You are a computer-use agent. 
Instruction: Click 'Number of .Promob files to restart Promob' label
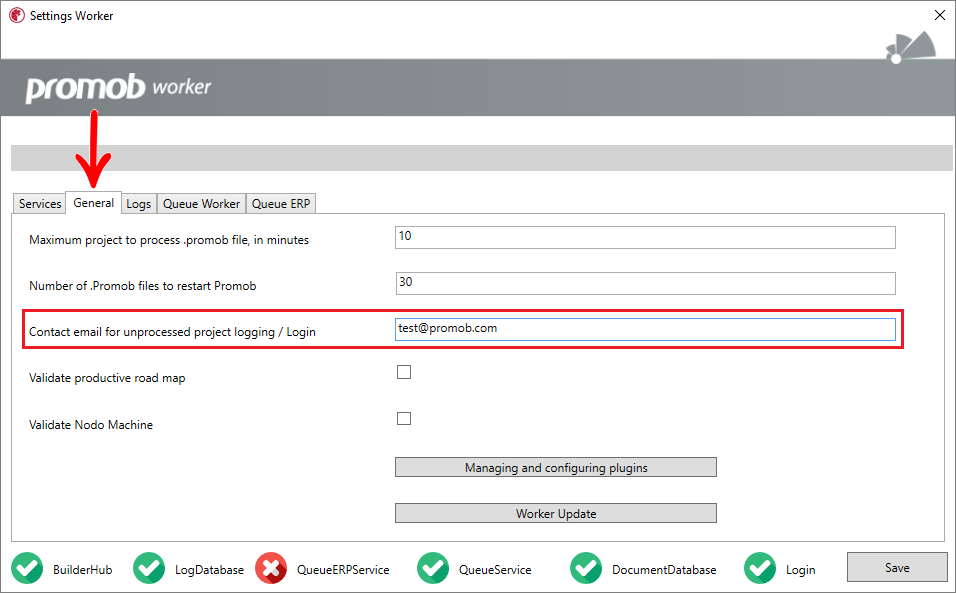point(143,286)
